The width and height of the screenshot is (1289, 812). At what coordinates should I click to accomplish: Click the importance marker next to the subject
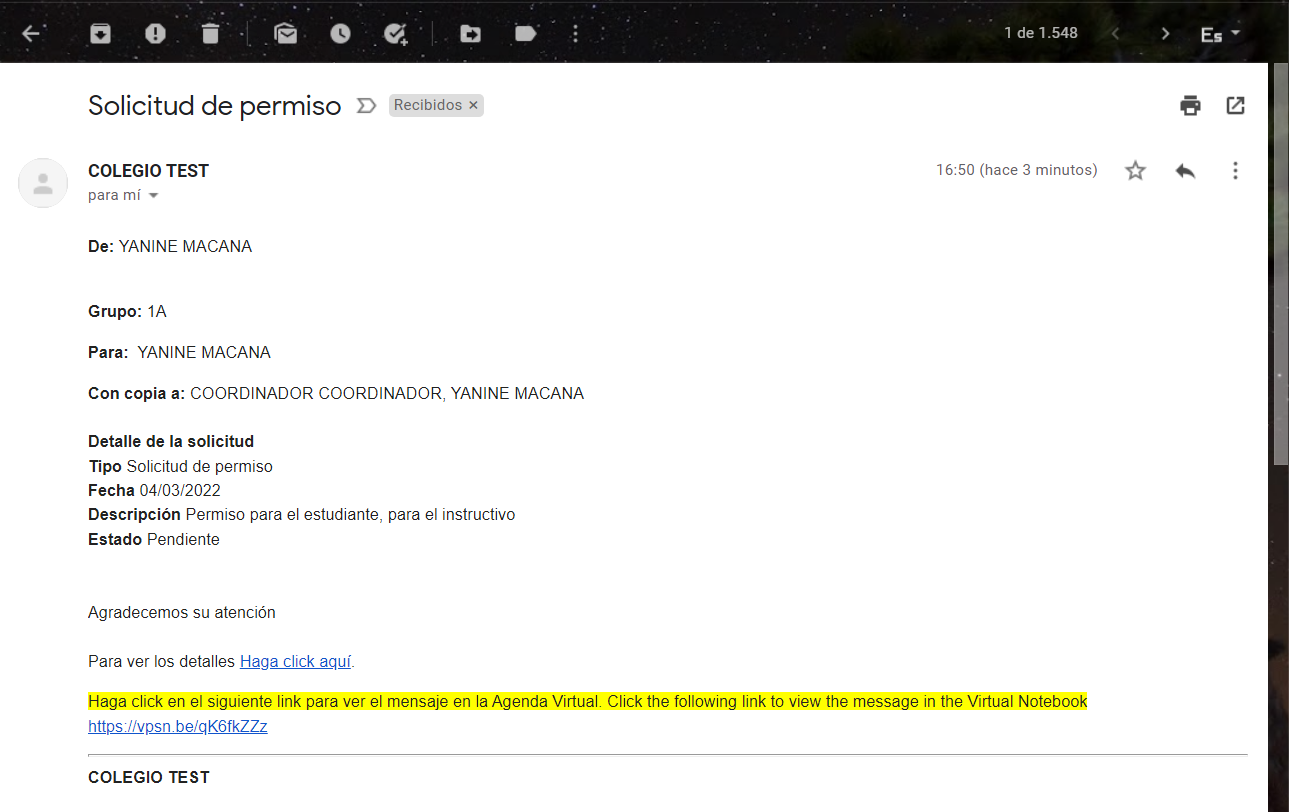pyautogui.click(x=366, y=105)
